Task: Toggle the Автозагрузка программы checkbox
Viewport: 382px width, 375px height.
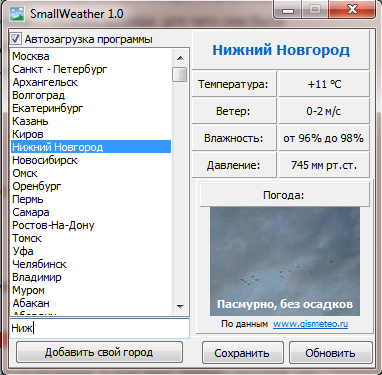Action: pyautogui.click(x=15, y=39)
